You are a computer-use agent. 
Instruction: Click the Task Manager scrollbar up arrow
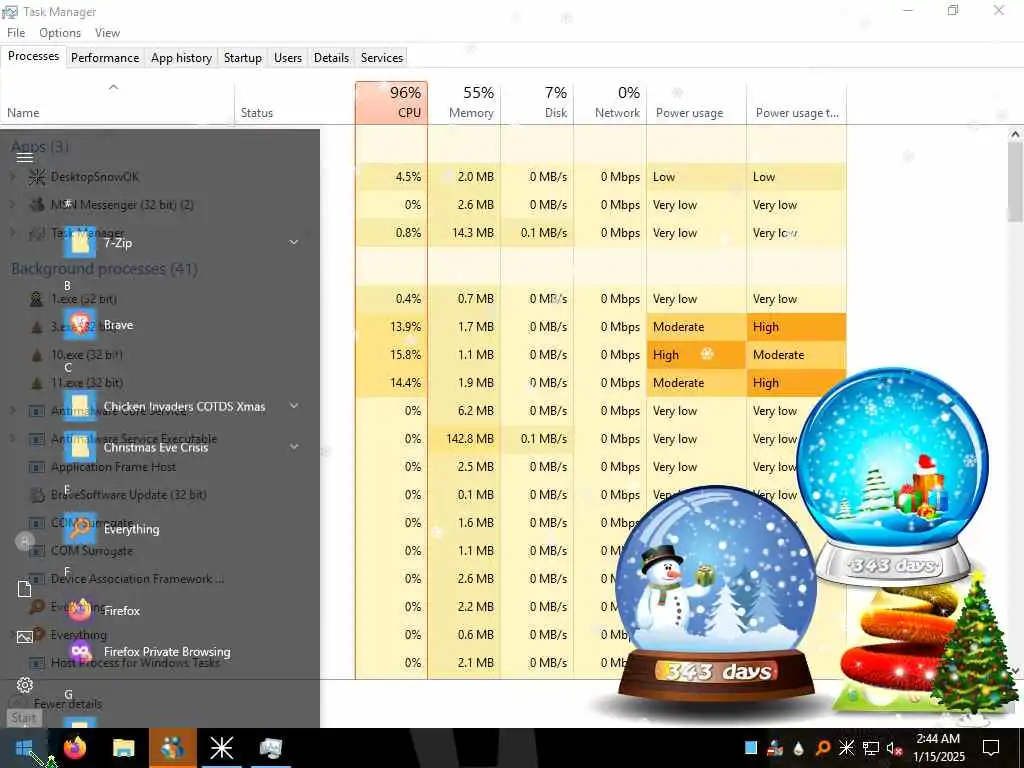1014,135
